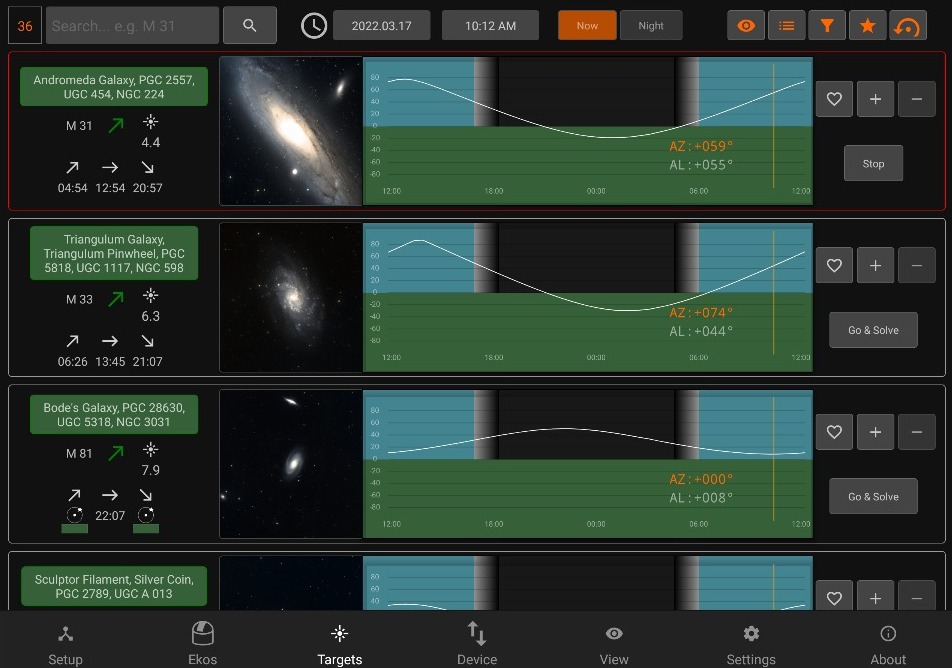The width and height of the screenshot is (952, 668).
Task: Click M 31 transit time 12:54
Action: click(110, 188)
